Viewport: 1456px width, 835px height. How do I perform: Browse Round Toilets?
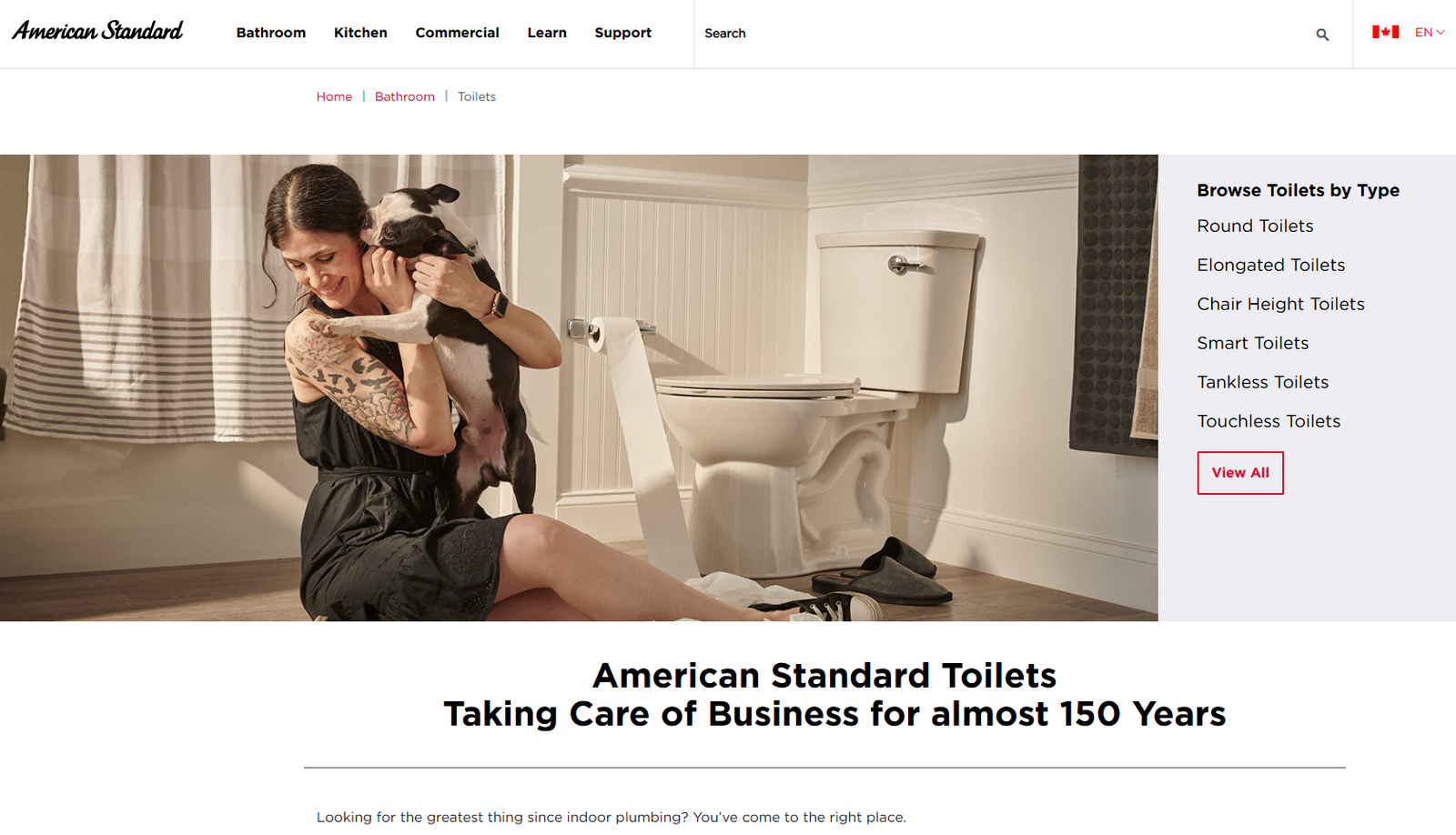coord(1255,226)
